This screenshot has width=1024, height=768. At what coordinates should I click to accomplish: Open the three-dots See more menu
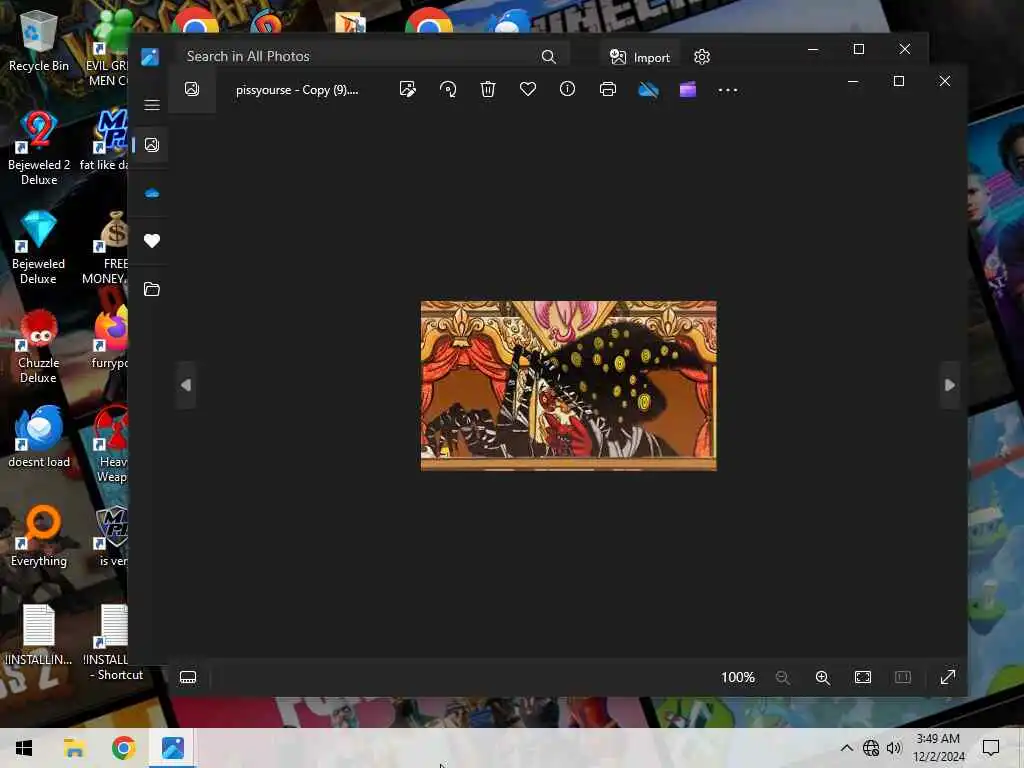tap(728, 90)
